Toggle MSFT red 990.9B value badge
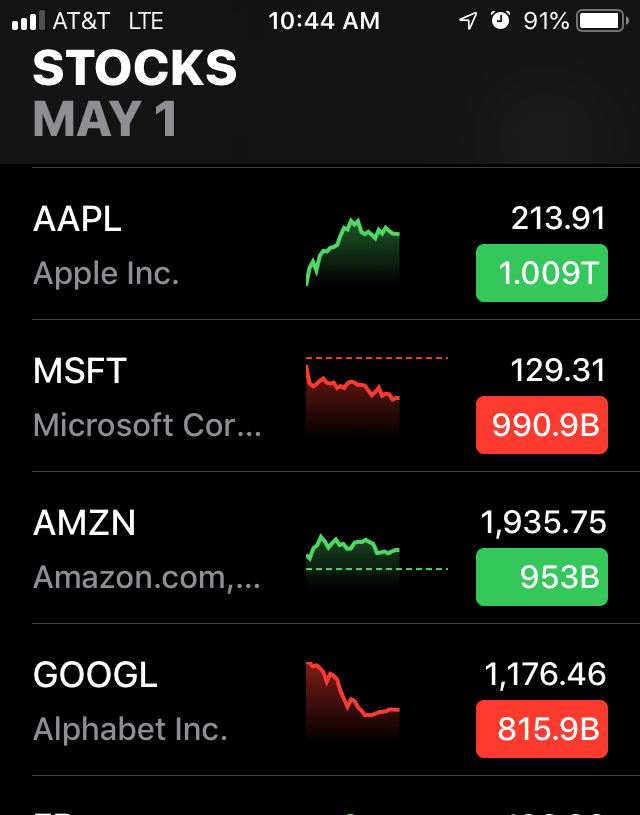Image resolution: width=640 pixels, height=815 pixels. 542,425
